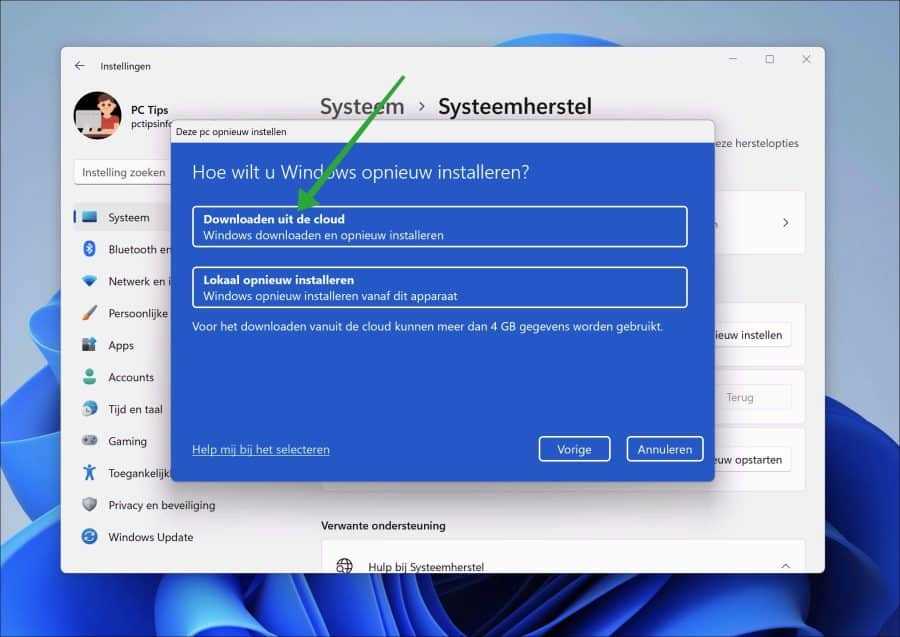Click the right chevron on the recovery card
Screen dimensions: 900x637
pyautogui.click(x=786, y=222)
